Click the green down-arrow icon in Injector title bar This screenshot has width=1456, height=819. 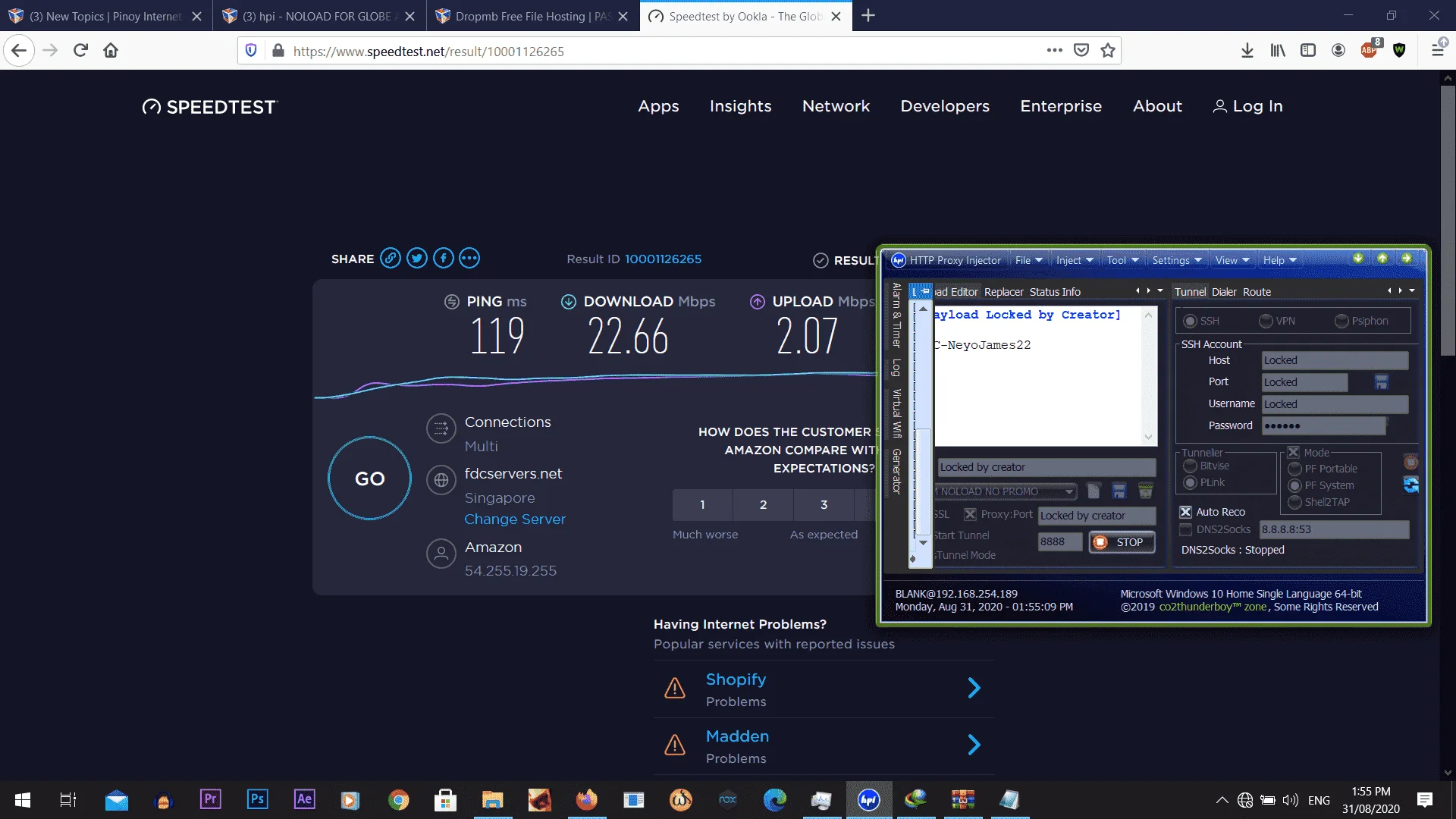click(x=1358, y=259)
